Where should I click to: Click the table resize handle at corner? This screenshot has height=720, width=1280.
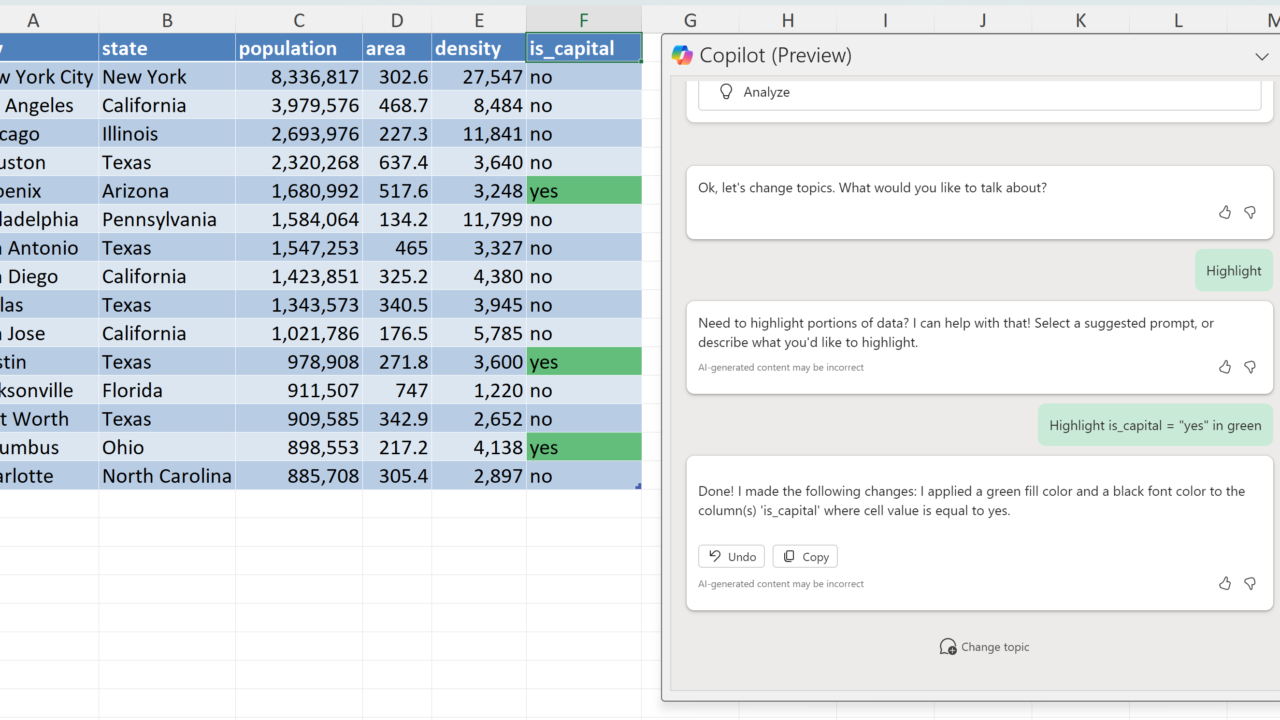click(638, 486)
